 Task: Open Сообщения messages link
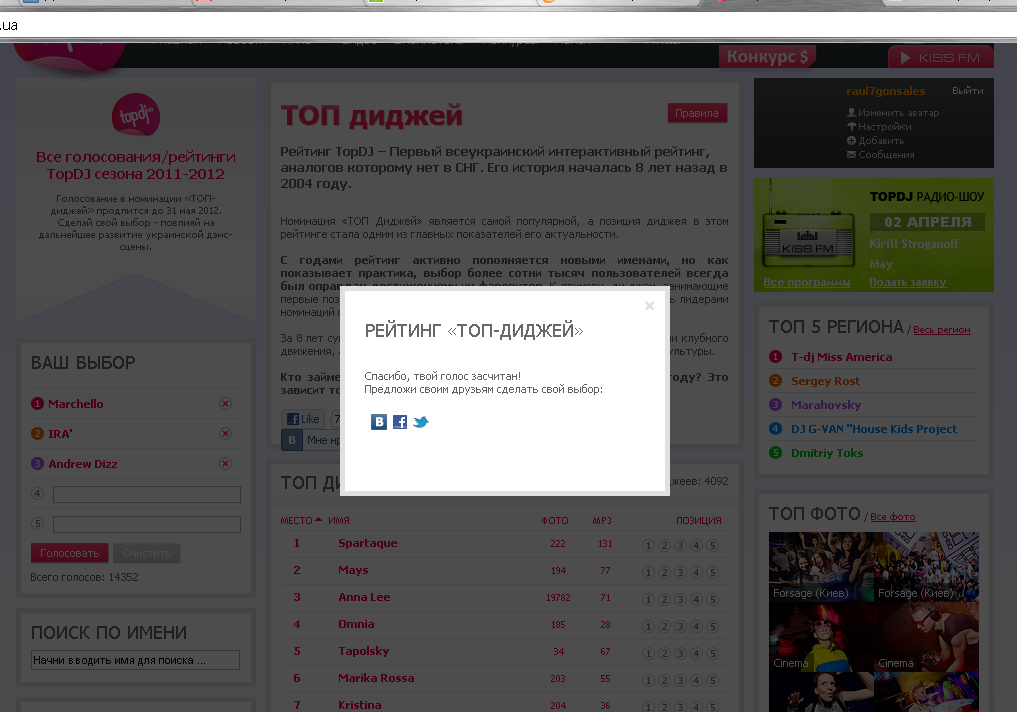click(x=886, y=154)
